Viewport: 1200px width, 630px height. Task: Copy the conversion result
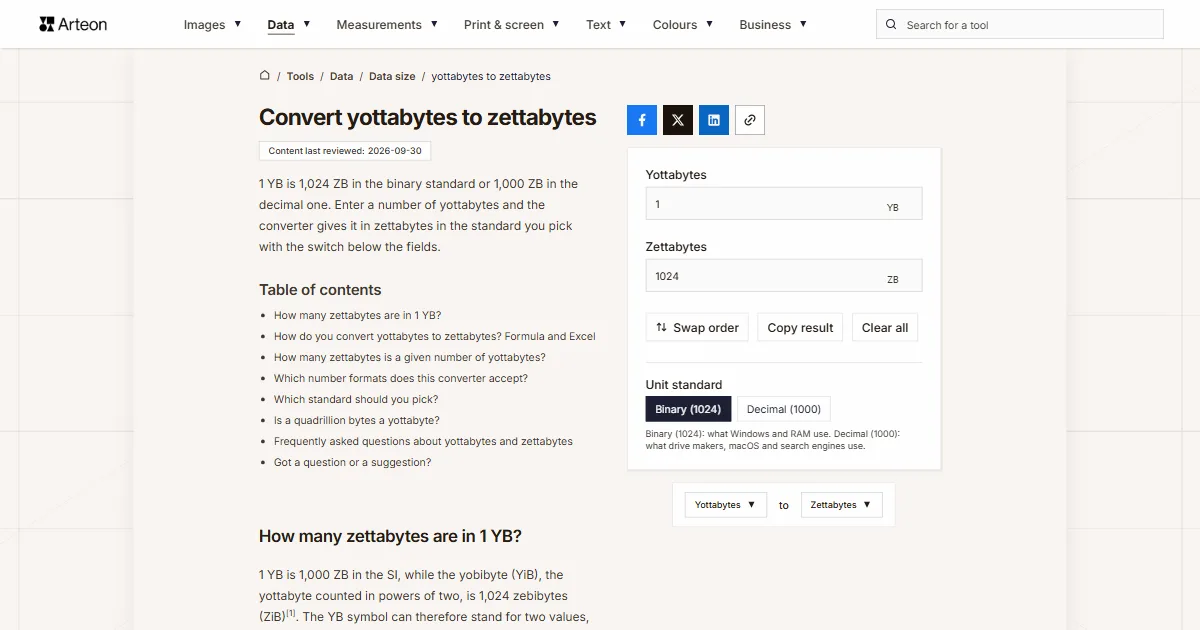click(x=800, y=328)
